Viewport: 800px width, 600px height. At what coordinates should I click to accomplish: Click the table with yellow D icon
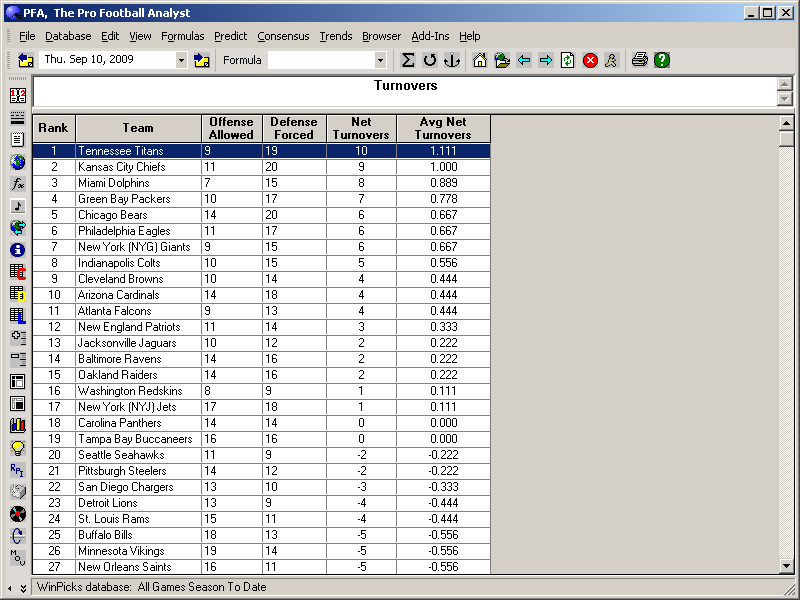pyautogui.click(x=17, y=293)
